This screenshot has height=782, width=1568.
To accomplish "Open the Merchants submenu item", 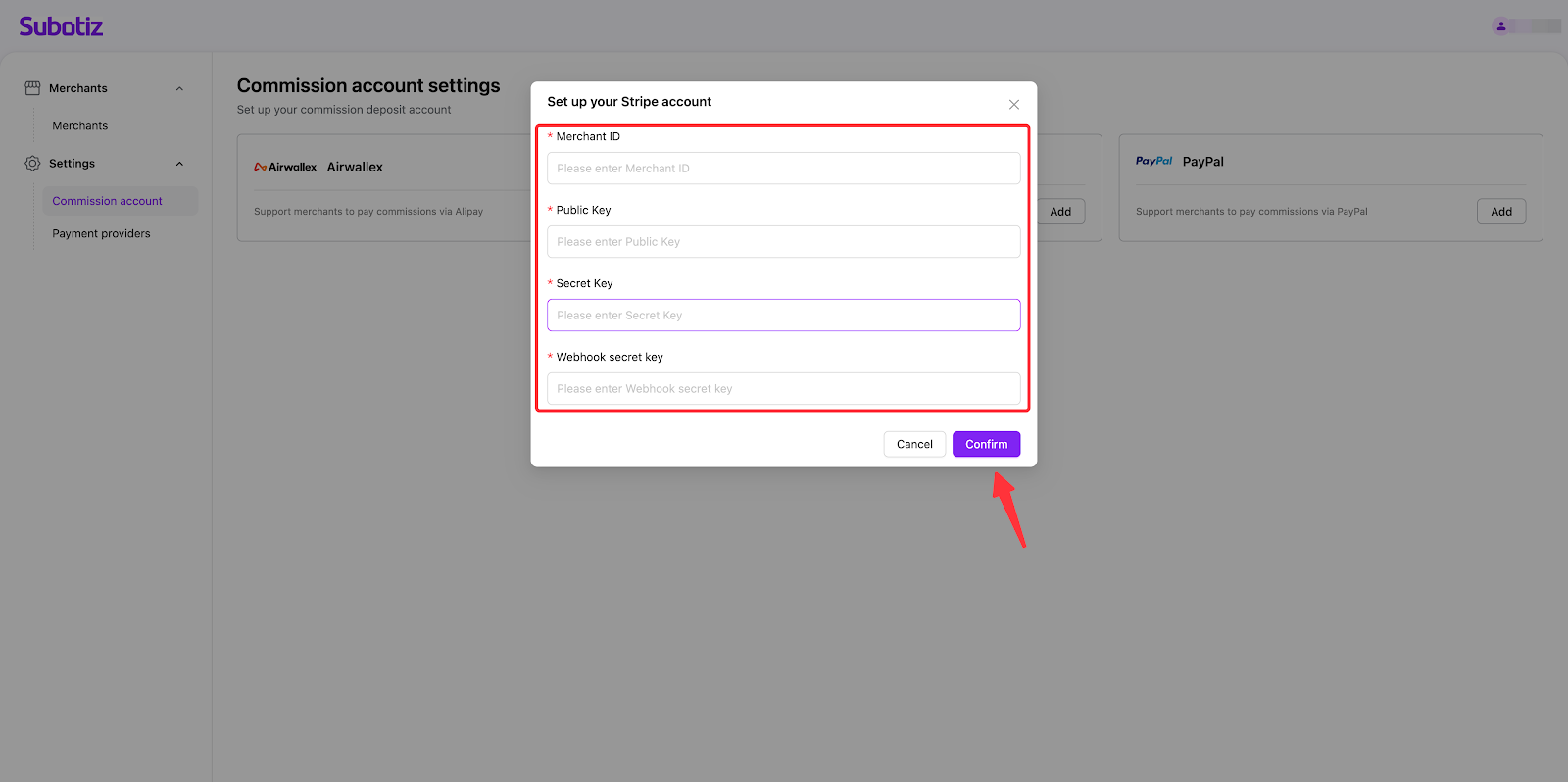I will click(80, 126).
